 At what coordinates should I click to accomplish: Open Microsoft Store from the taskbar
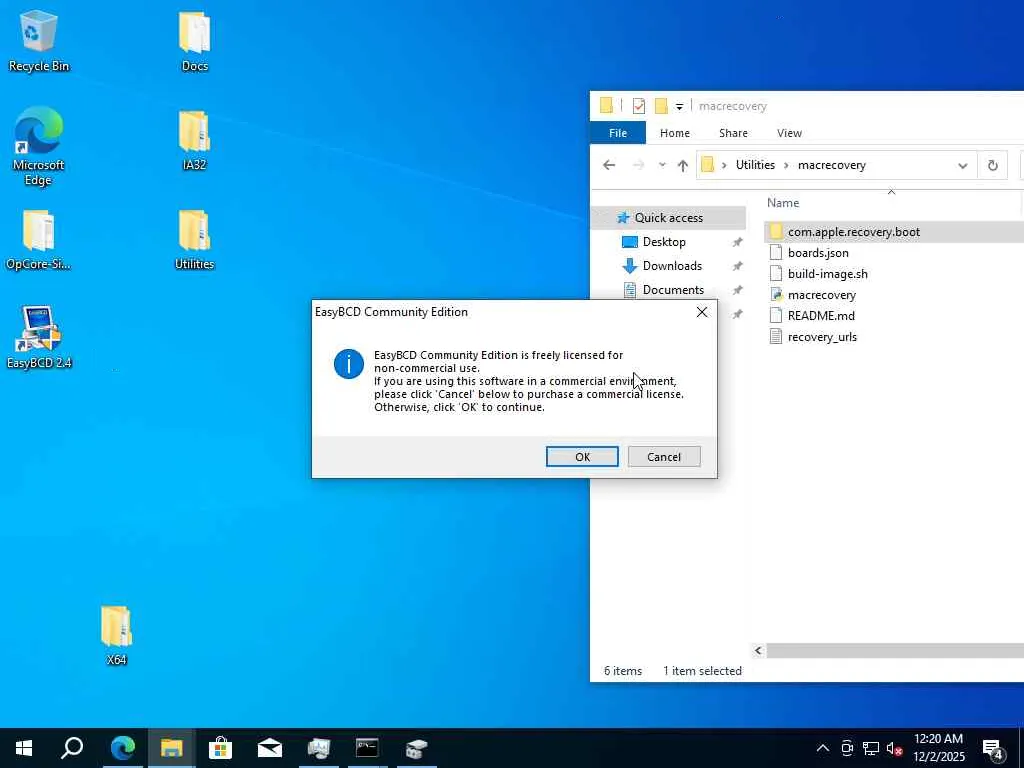(x=220, y=748)
